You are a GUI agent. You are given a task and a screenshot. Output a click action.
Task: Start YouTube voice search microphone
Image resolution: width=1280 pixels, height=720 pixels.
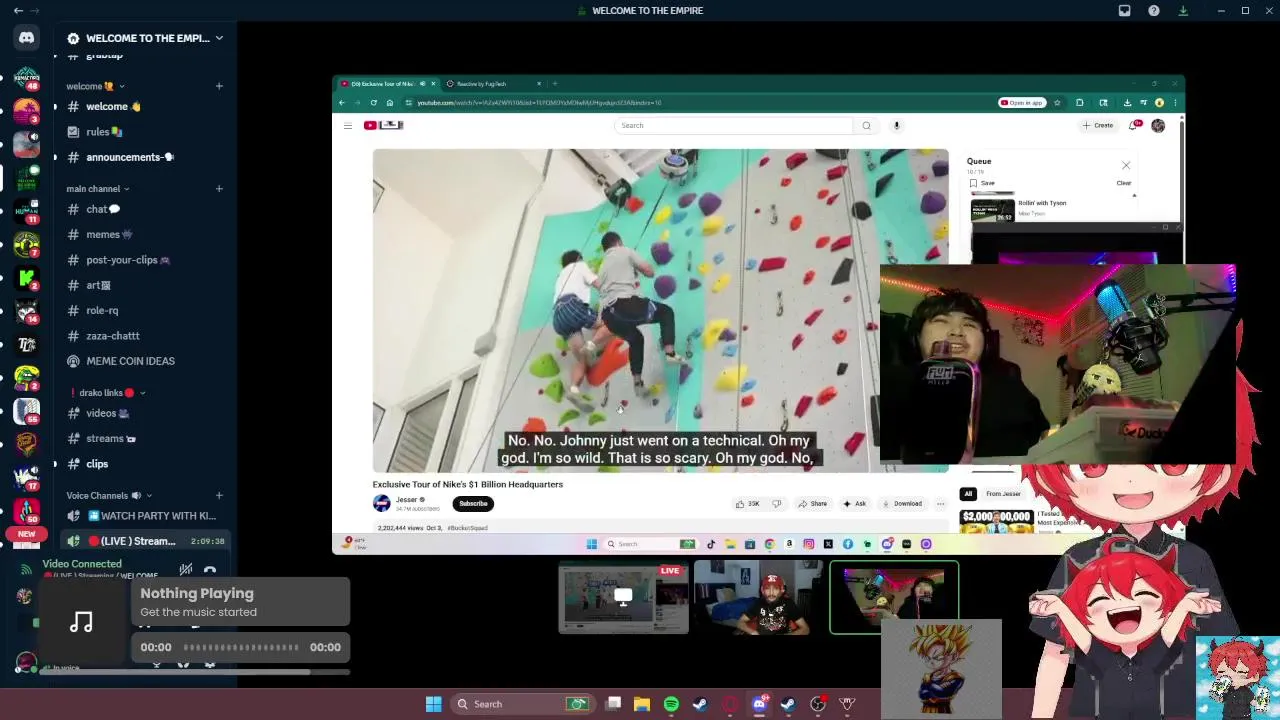tap(897, 125)
